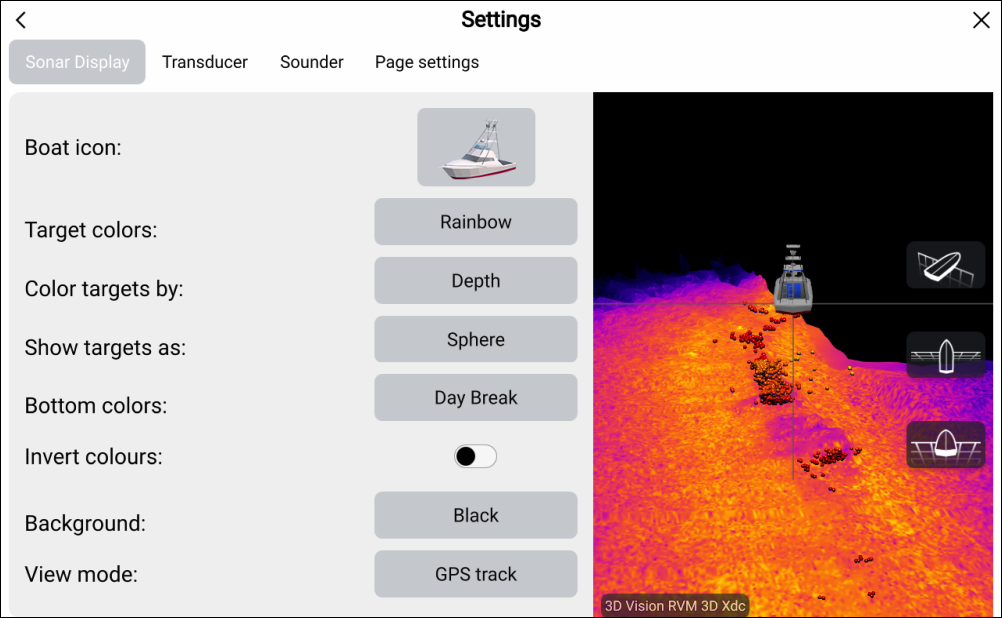Select the Sonar Display tab
Viewport: 1002px width, 618px height.
point(77,62)
